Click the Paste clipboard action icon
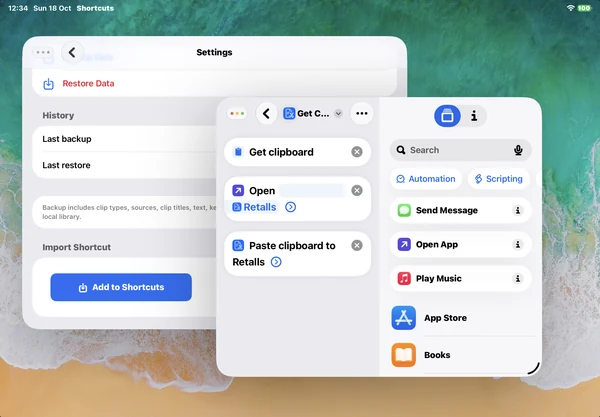 [x=238, y=245]
